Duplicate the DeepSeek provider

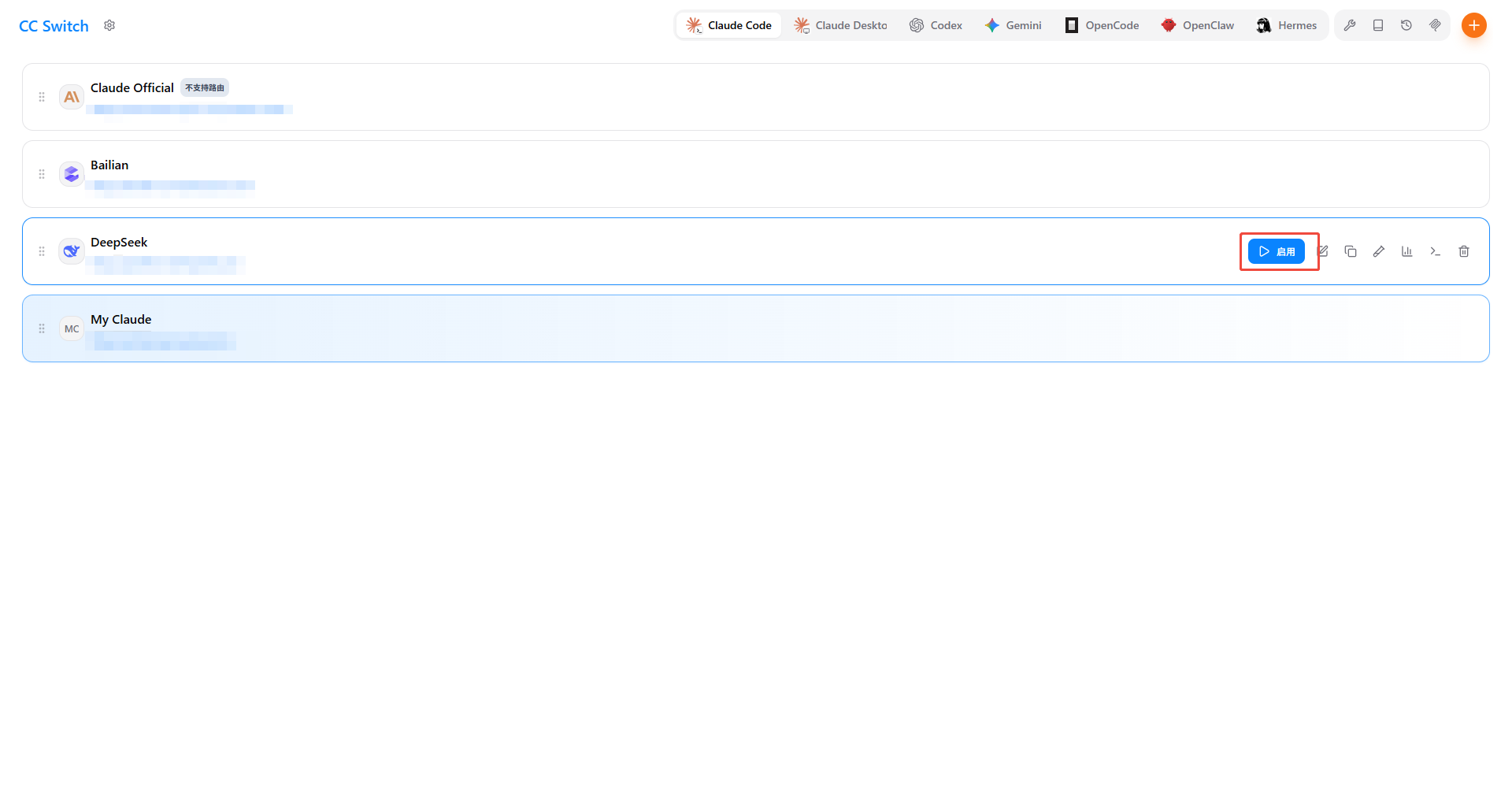click(1351, 251)
